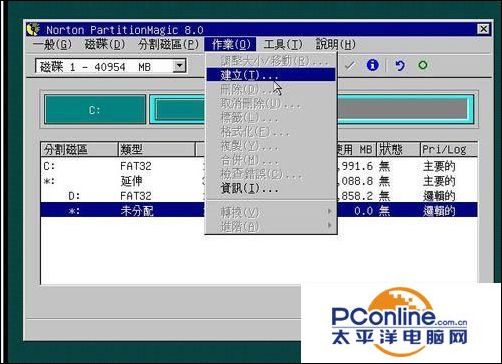This screenshot has height=364, width=502.
Task: Select the D: FAT32 partition row
Action: pos(259,196)
